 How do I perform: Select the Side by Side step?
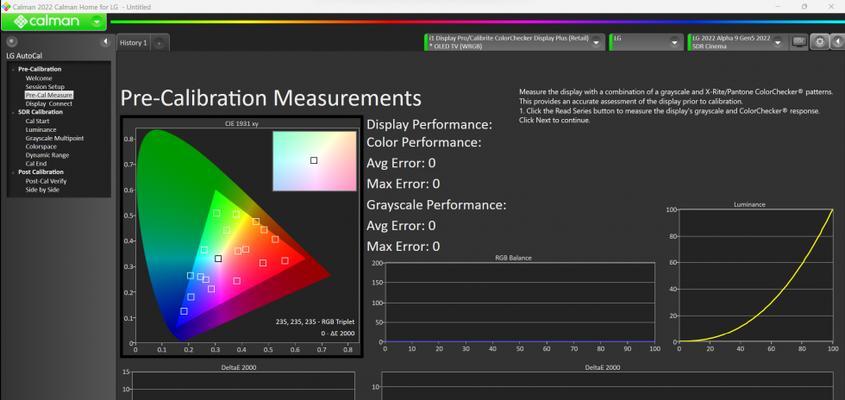[x=43, y=190]
